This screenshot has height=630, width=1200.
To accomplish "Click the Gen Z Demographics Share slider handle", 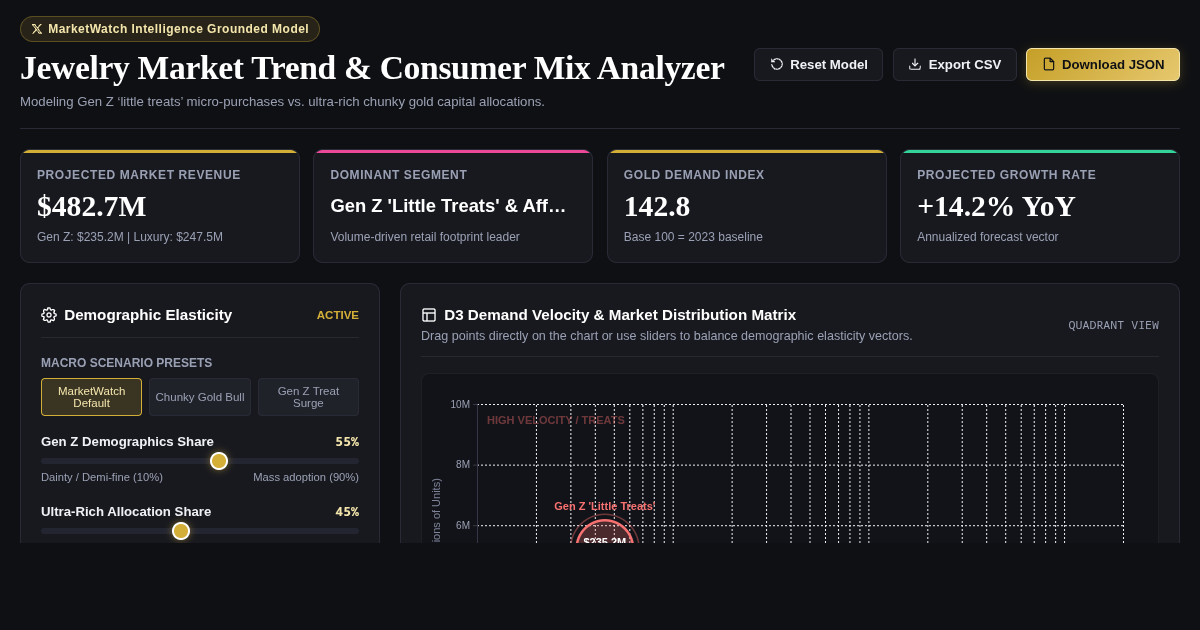I will tap(219, 461).
